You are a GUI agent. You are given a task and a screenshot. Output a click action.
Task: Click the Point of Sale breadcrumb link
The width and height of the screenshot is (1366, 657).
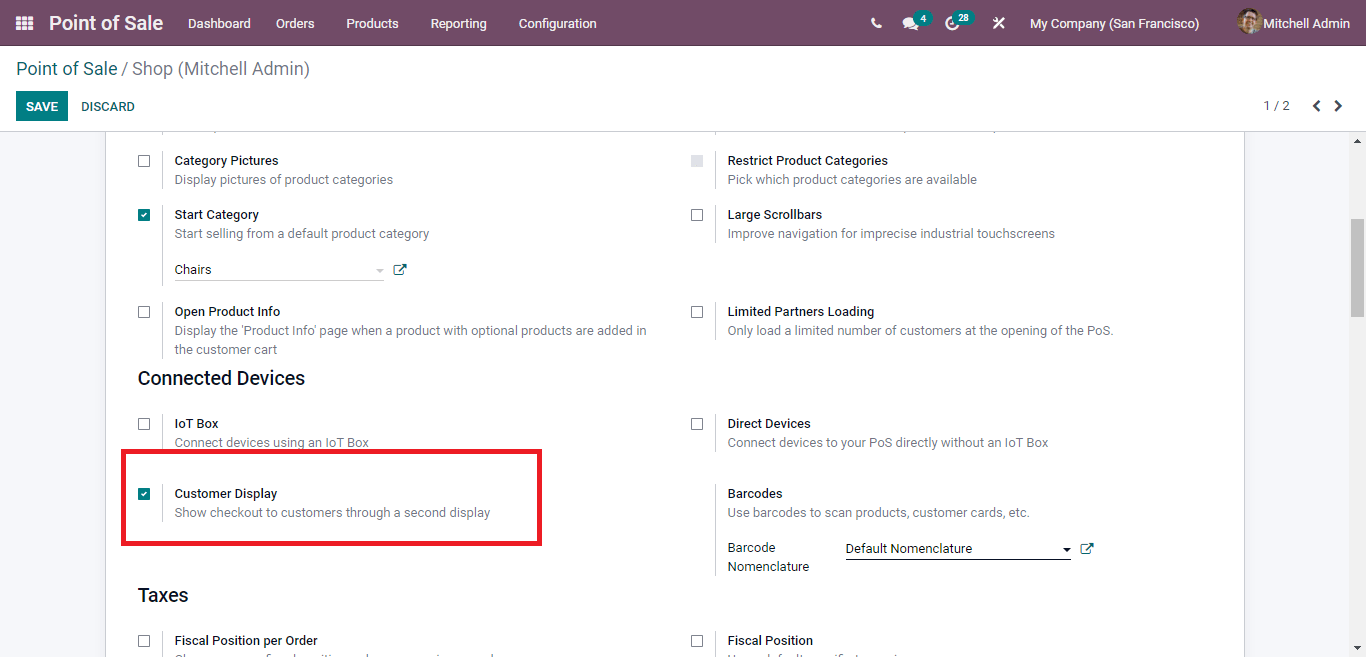(x=67, y=69)
